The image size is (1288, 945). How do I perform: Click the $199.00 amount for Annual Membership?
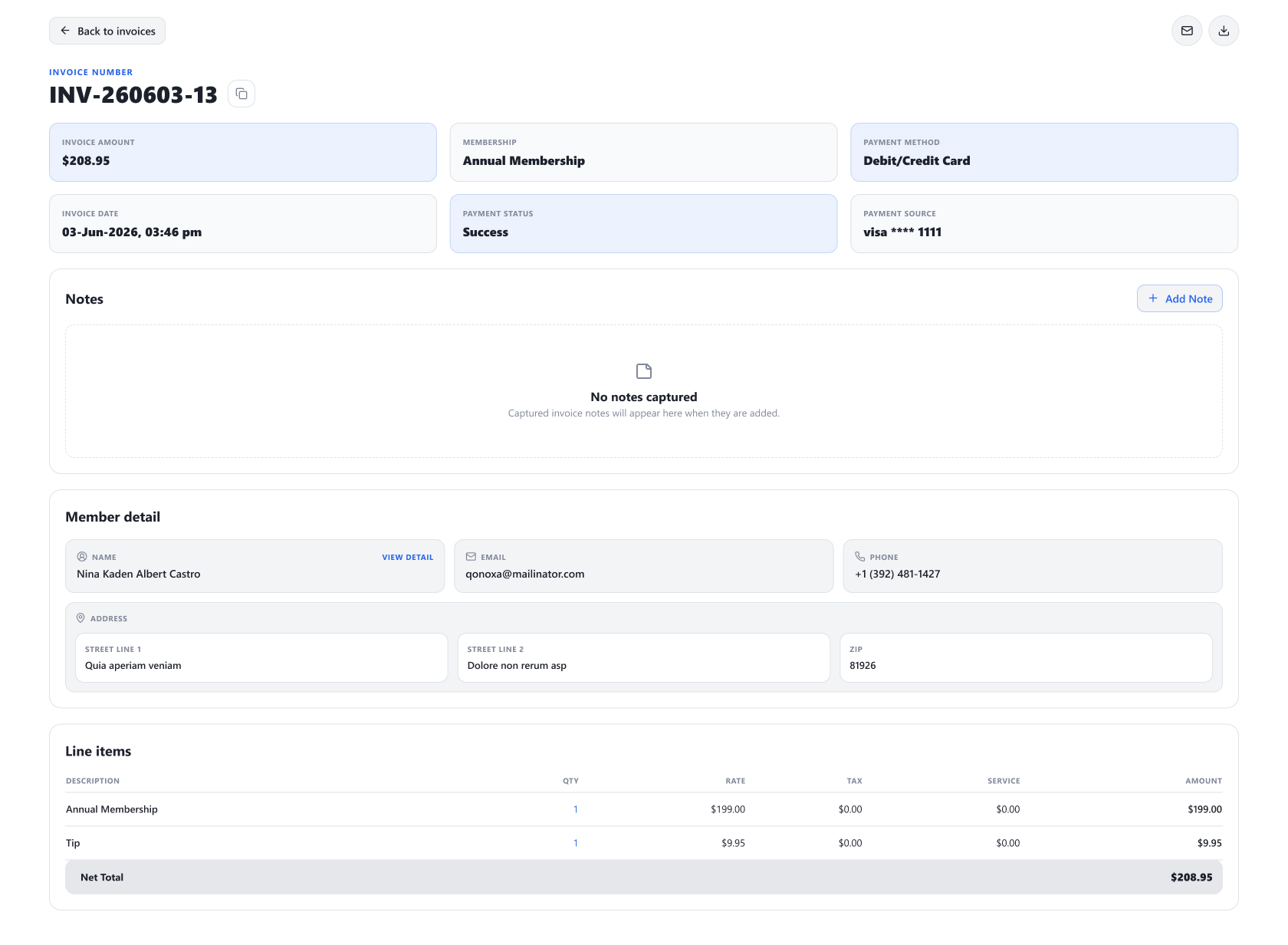1204,809
